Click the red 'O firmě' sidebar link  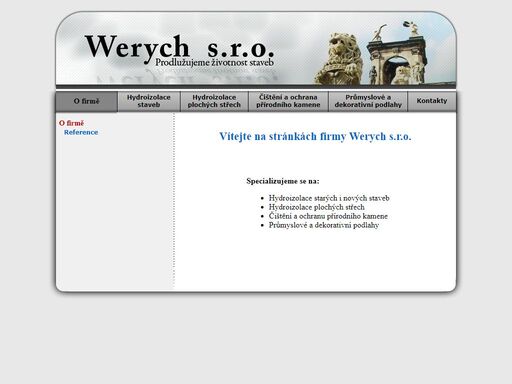pyautogui.click(x=71, y=123)
